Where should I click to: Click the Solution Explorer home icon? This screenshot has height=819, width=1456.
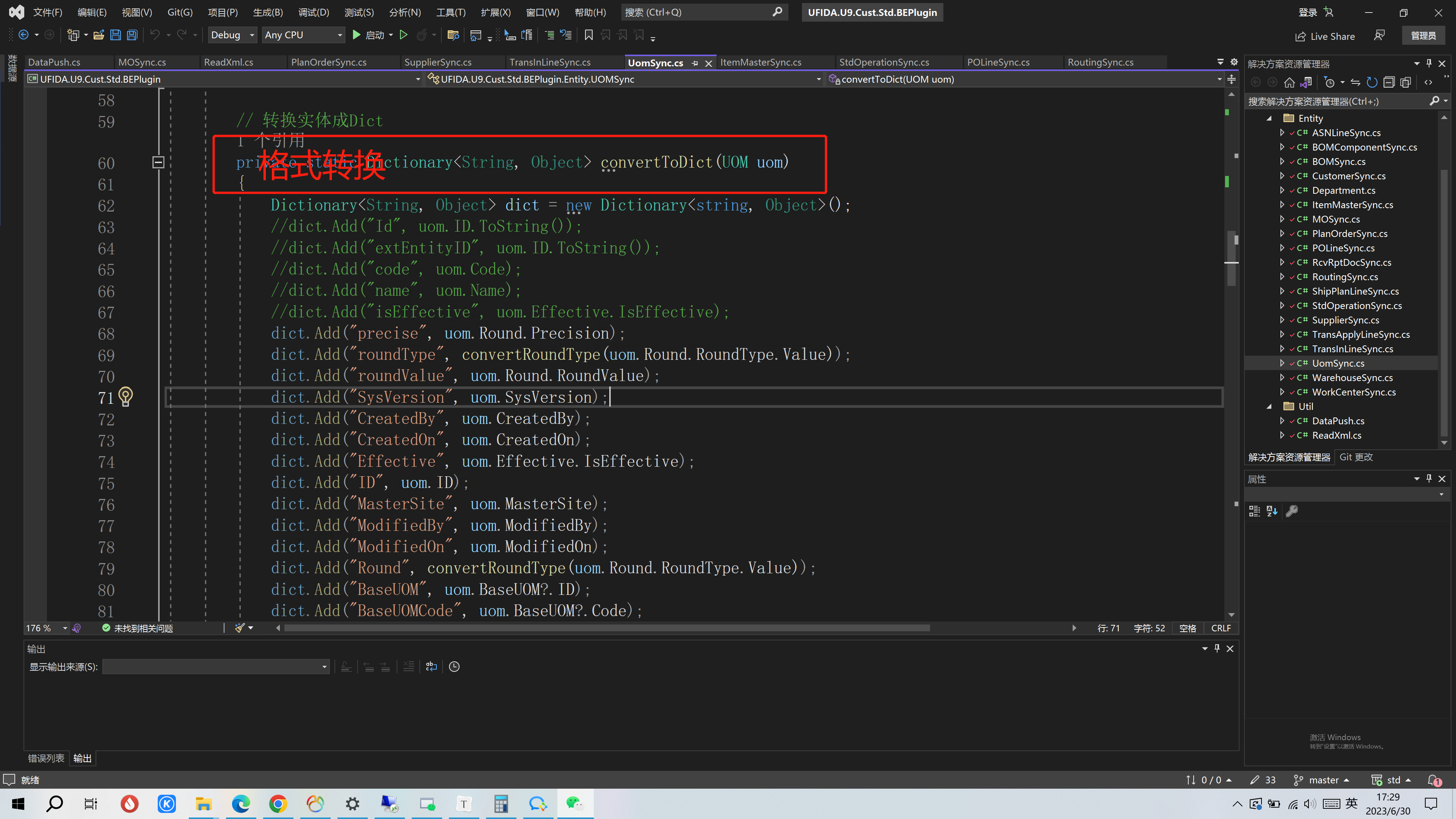pos(1289,83)
